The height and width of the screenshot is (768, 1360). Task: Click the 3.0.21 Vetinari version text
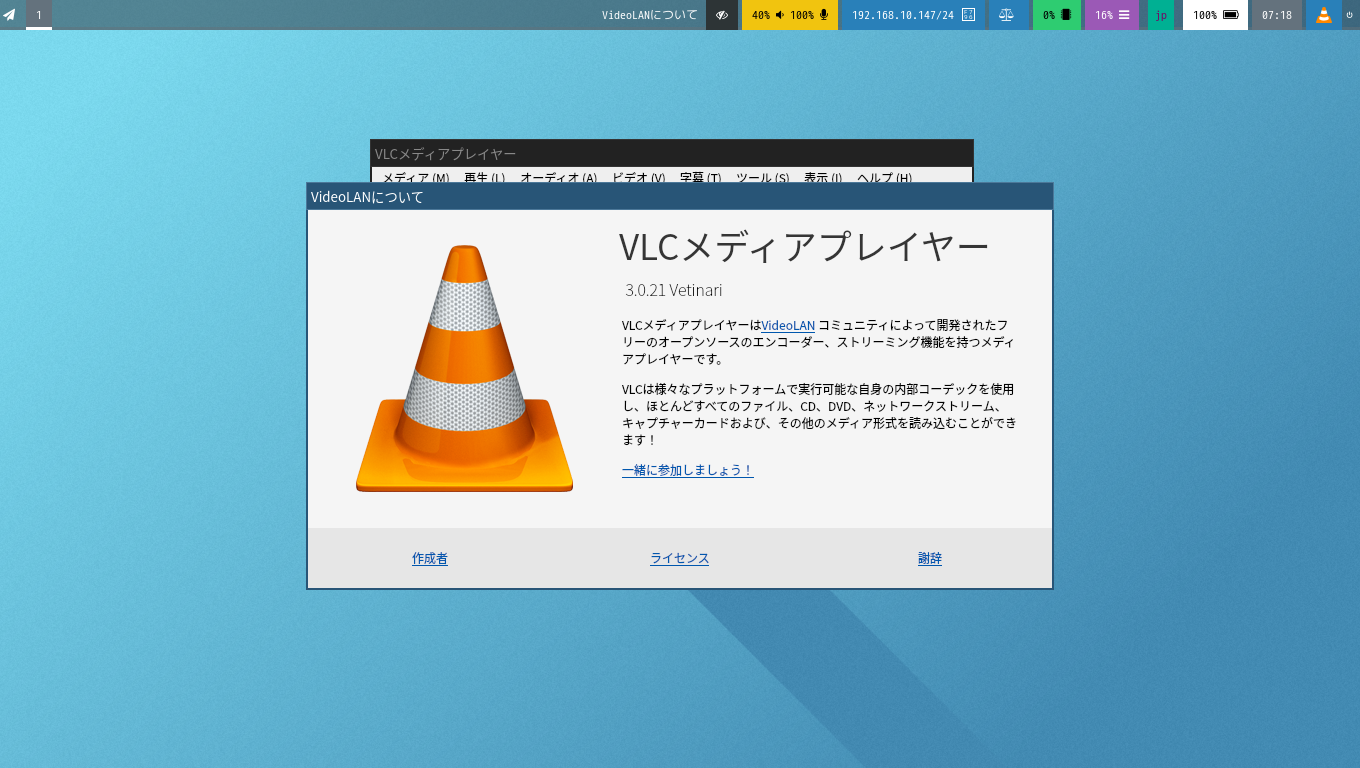pyautogui.click(x=674, y=290)
